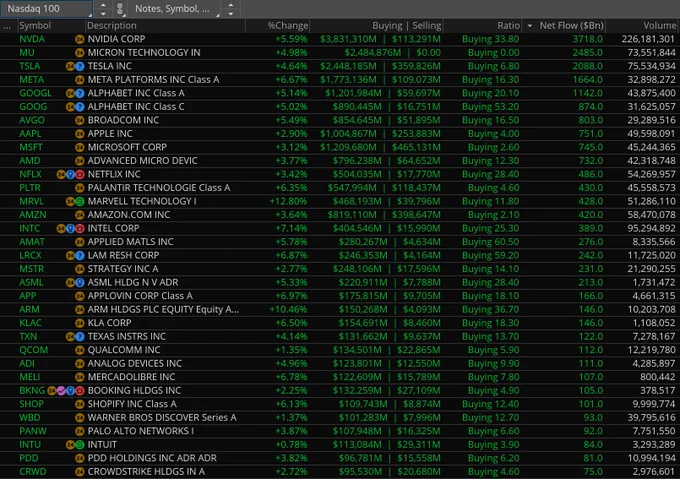Sort by the Symbol column header

[35, 26]
